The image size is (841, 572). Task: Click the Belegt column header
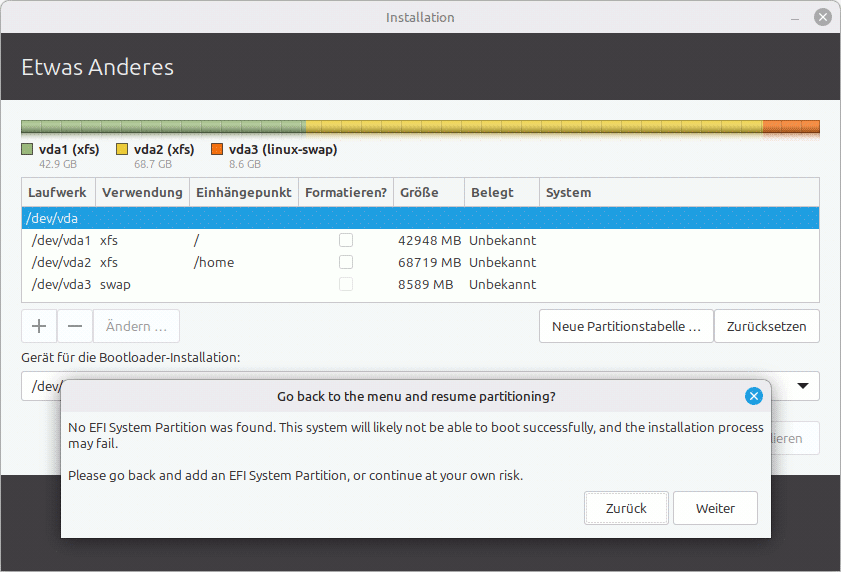[502, 192]
